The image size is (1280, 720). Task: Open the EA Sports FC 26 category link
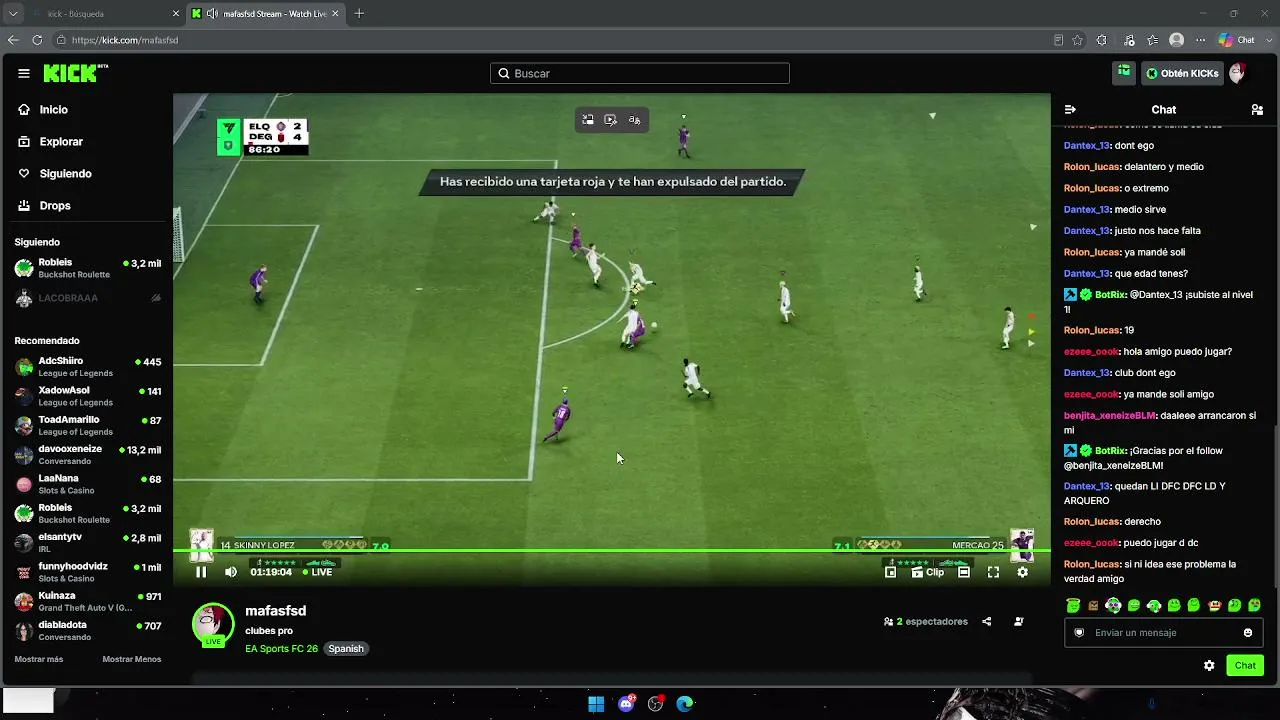click(x=281, y=649)
